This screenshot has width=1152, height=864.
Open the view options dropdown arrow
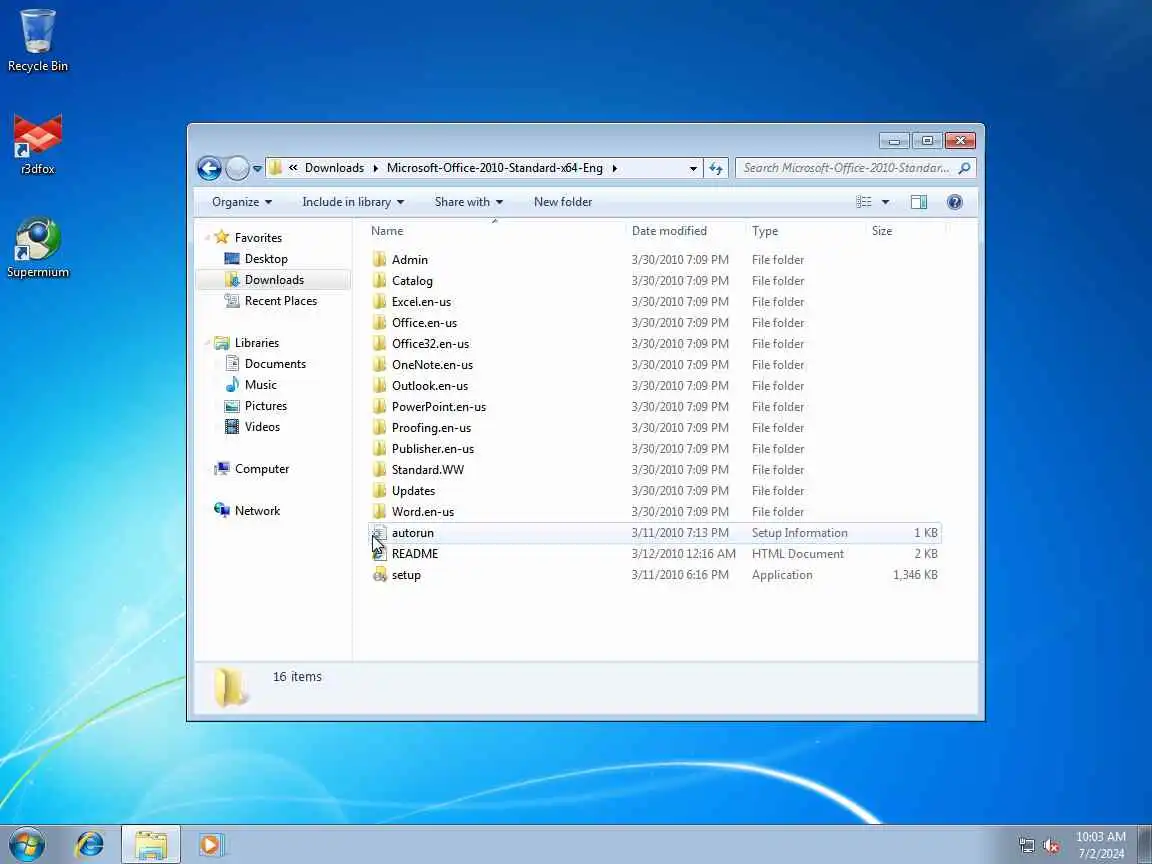click(885, 202)
